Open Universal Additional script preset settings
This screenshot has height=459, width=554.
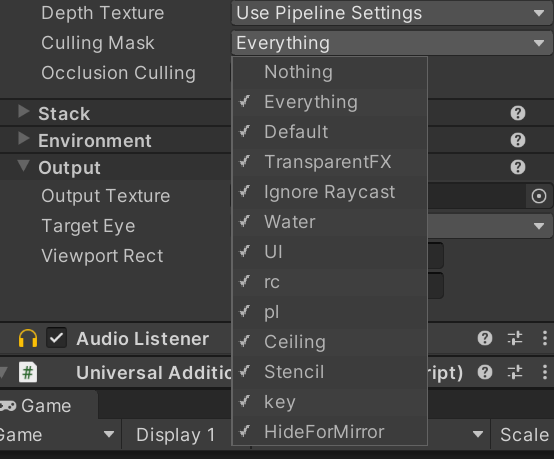click(515, 372)
